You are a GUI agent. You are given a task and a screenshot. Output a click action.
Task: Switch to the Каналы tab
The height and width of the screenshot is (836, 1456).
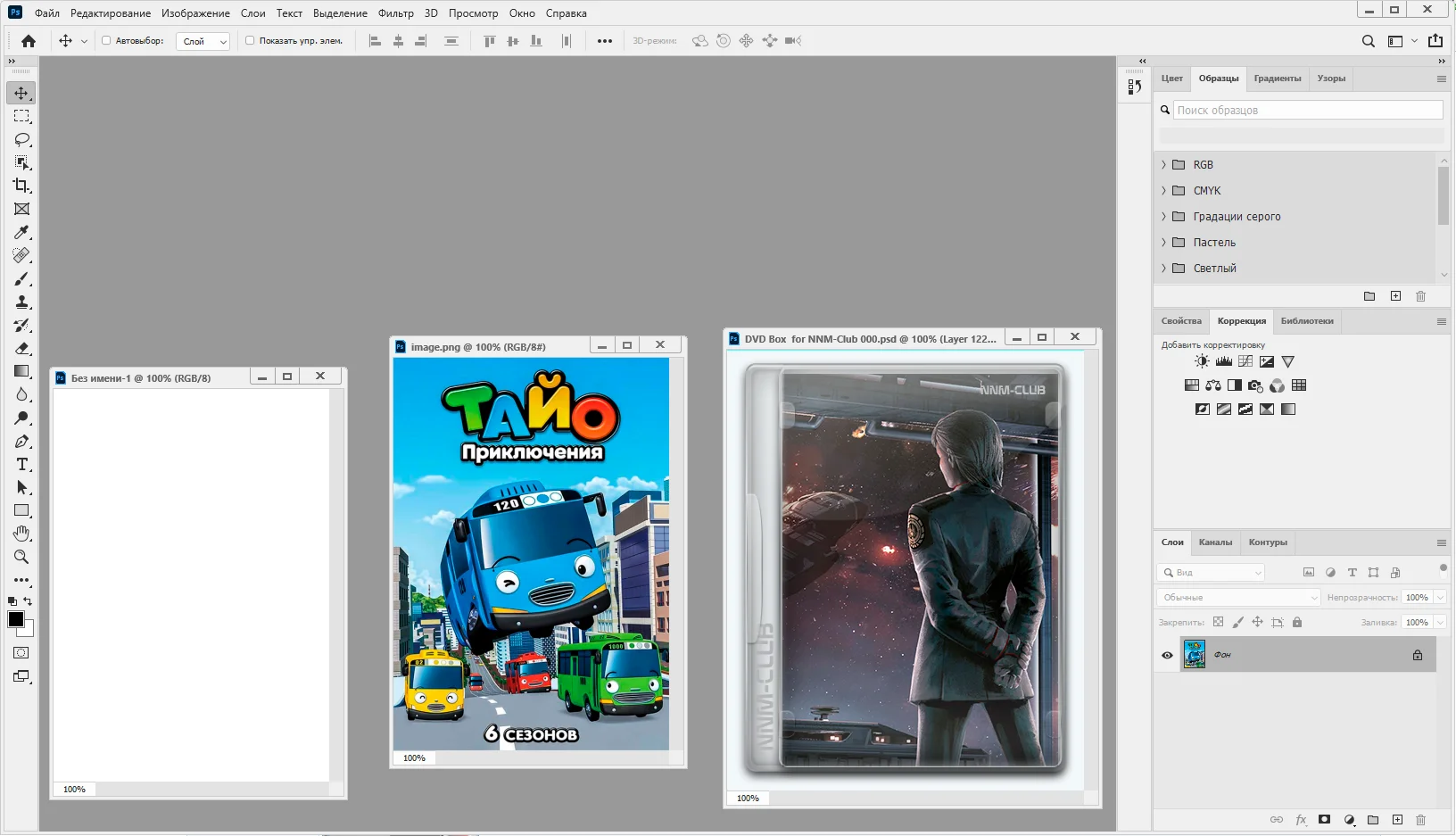(x=1215, y=542)
